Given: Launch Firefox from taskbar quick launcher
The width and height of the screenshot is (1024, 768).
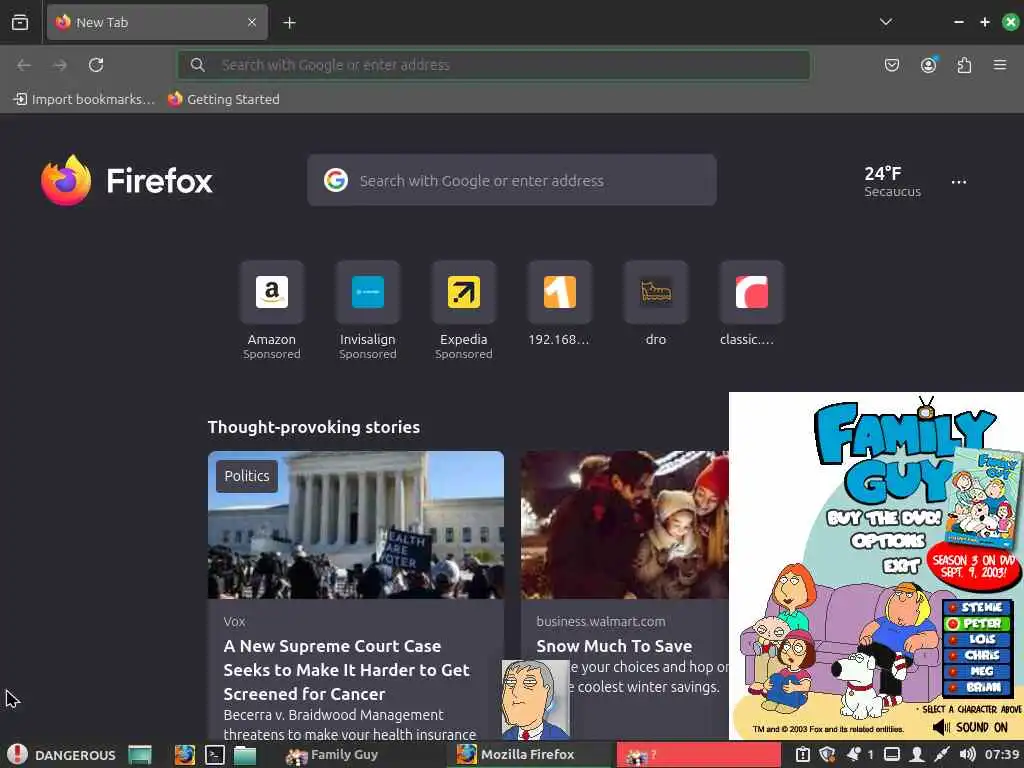Looking at the screenshot, I should (185, 755).
